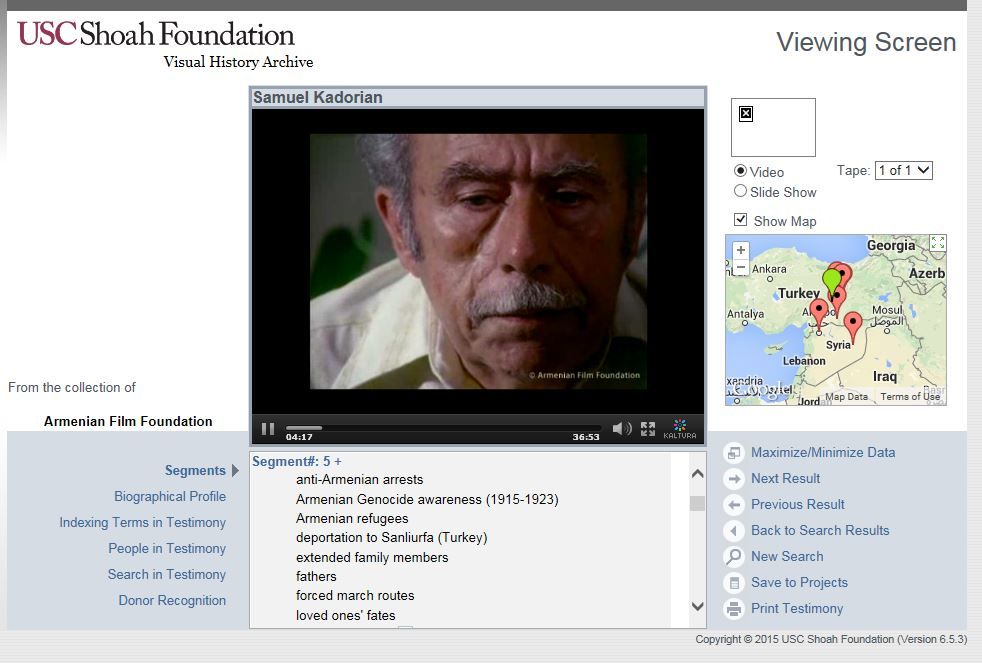Image resolution: width=982 pixels, height=663 pixels.
Task: Select 'loved ones' fates' term
Action: pyautogui.click(x=346, y=615)
